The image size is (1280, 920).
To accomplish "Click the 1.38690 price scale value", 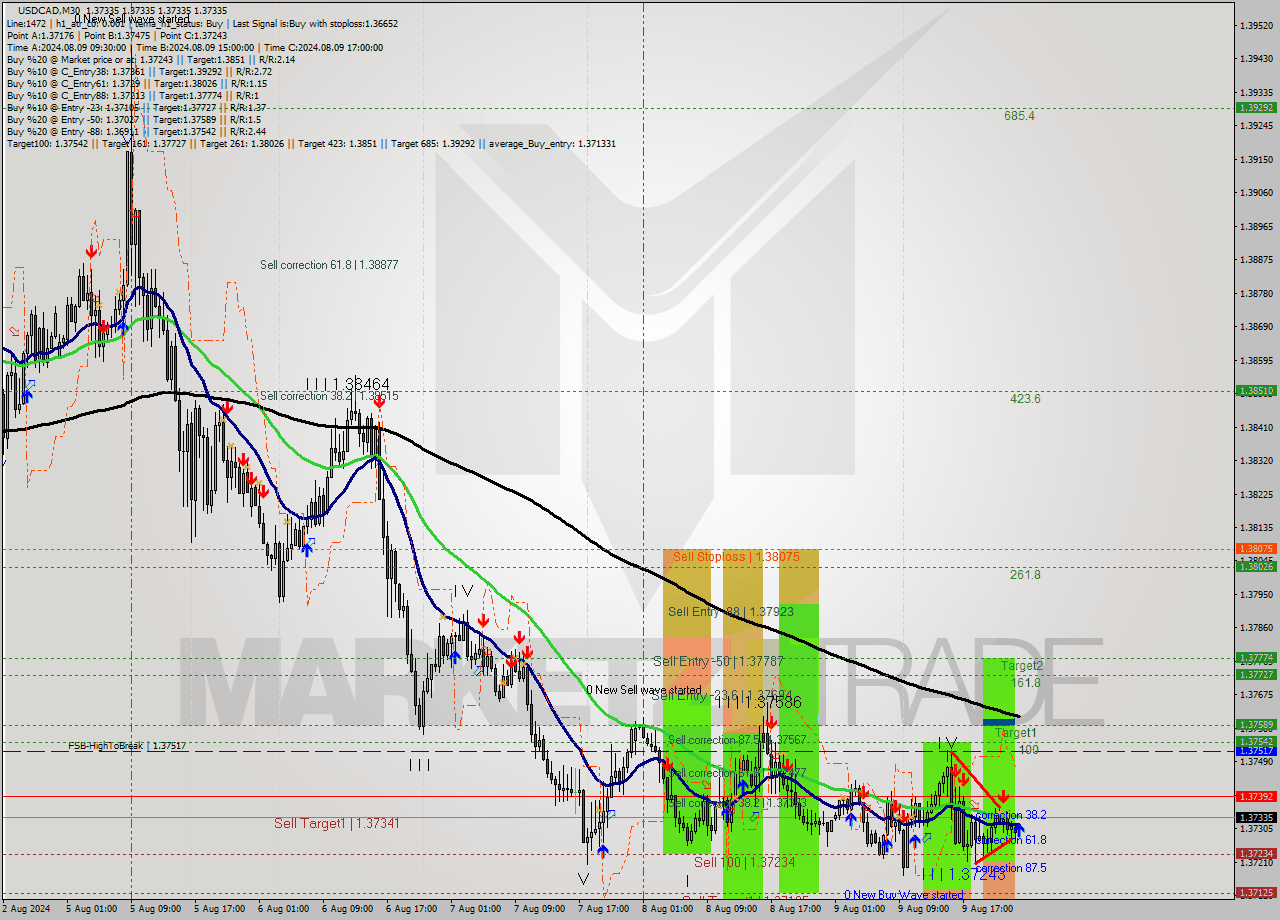I will tap(1257, 327).
